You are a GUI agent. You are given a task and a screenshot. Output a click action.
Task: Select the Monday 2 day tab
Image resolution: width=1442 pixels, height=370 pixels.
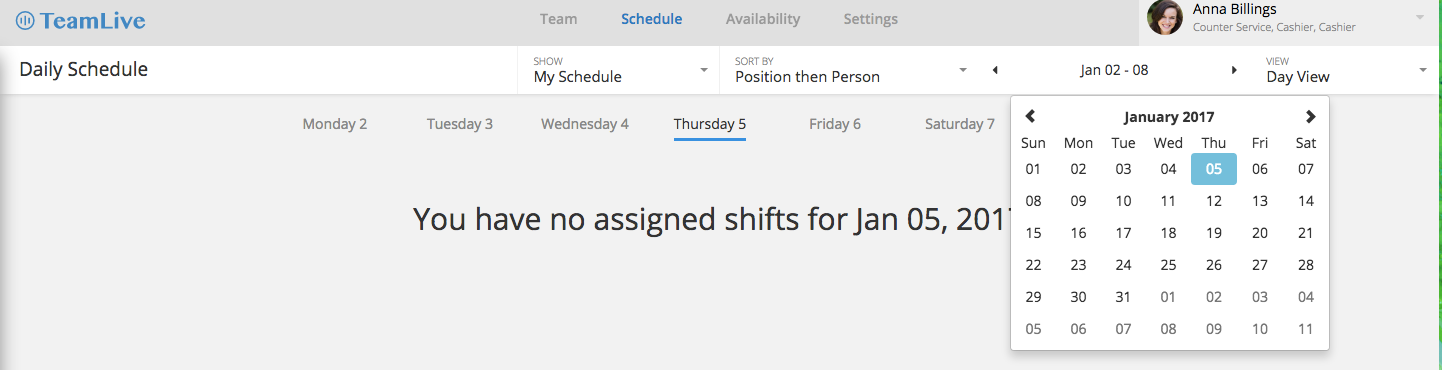pos(335,124)
